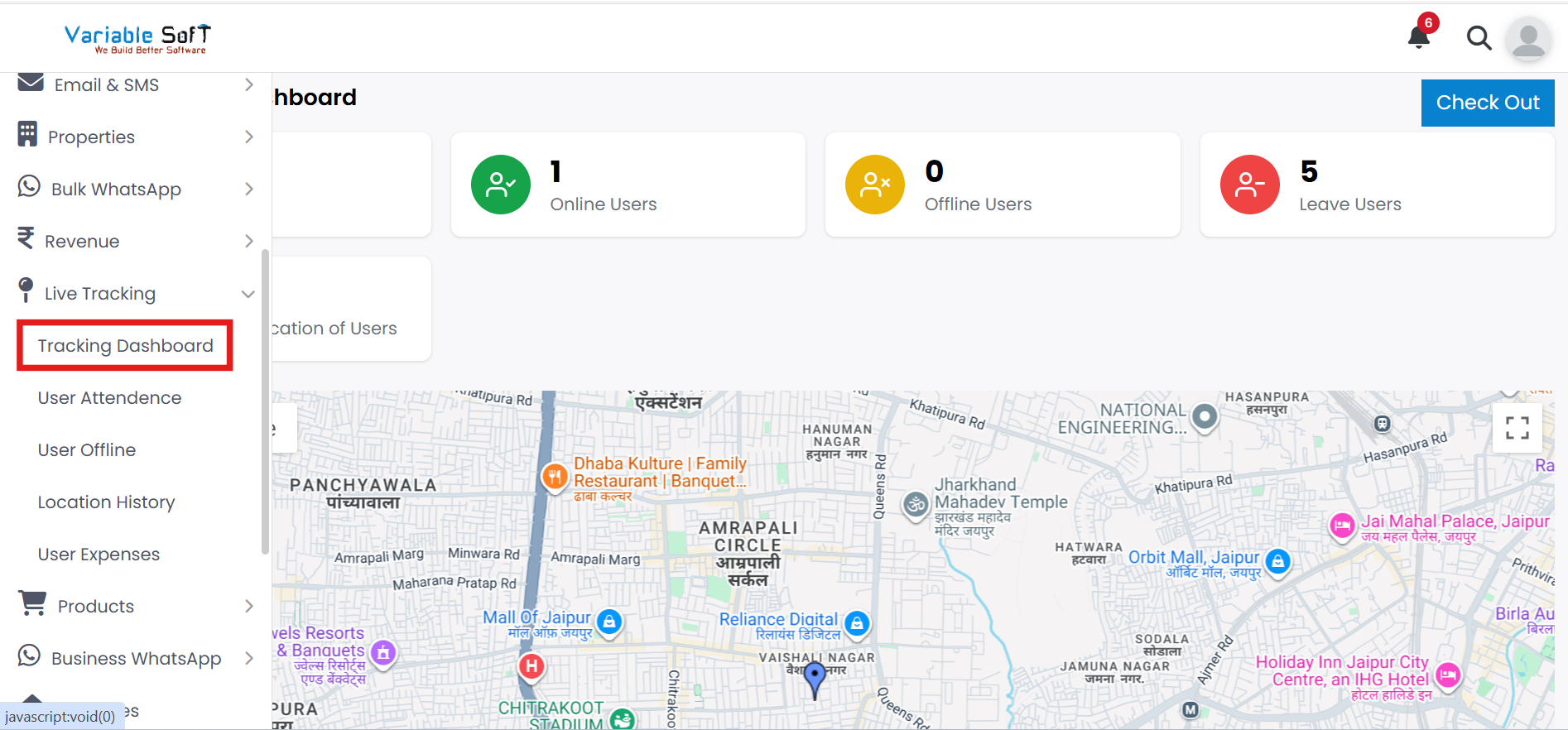Open User Expenses menu item
This screenshot has width=1568, height=730.
click(99, 554)
